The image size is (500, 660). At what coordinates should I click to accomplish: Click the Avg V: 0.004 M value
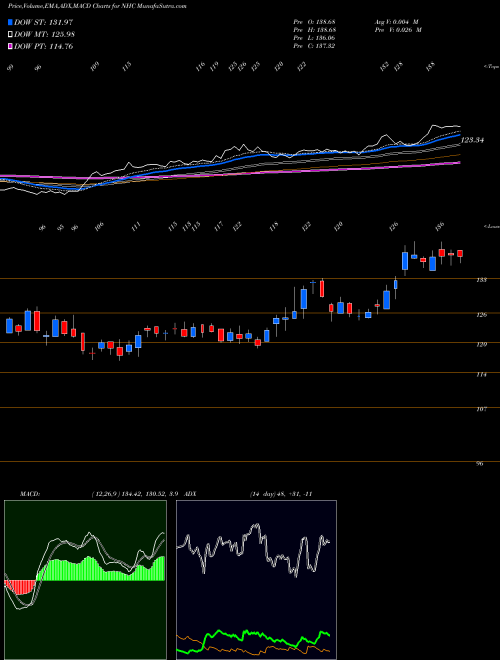coord(397,22)
